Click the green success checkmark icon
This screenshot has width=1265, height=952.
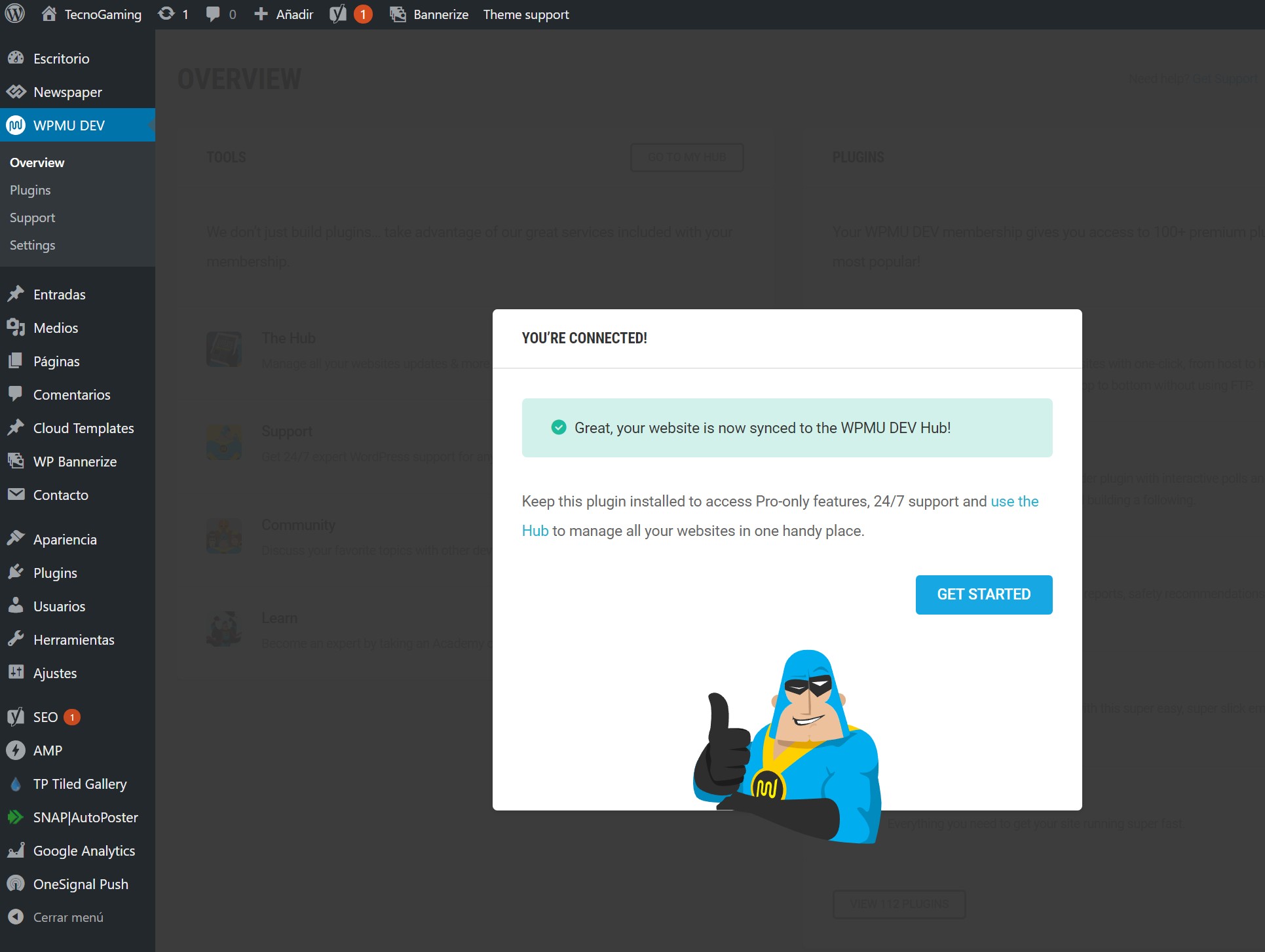[559, 428]
